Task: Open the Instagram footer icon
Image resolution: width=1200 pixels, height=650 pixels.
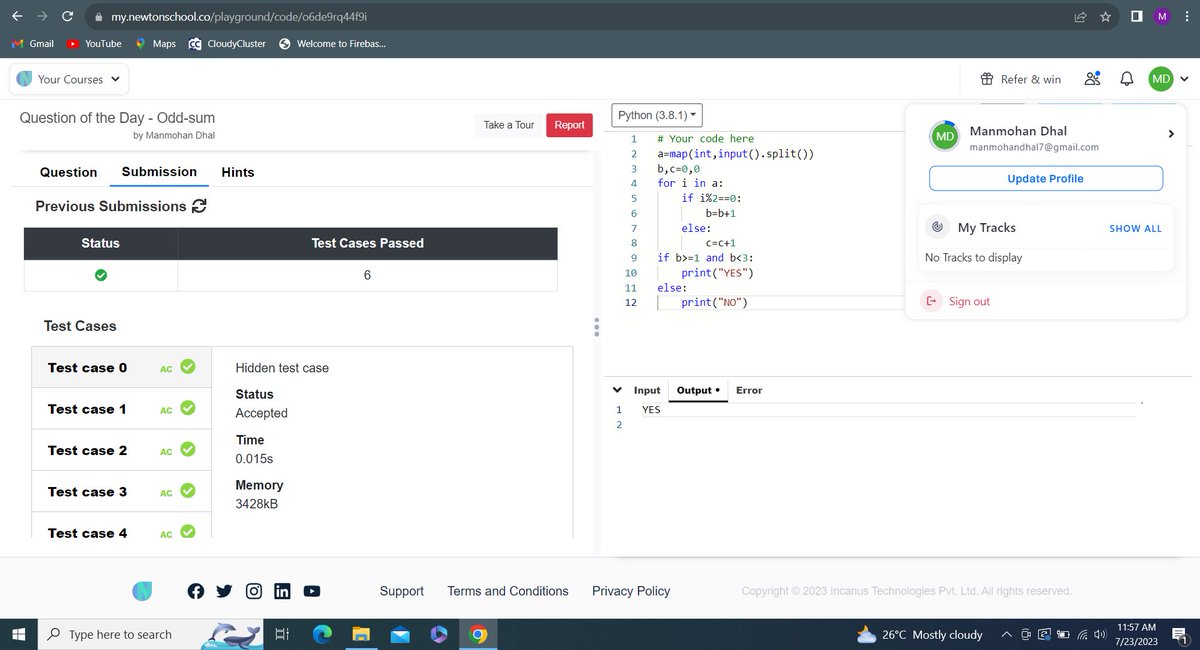Action: pos(254,591)
